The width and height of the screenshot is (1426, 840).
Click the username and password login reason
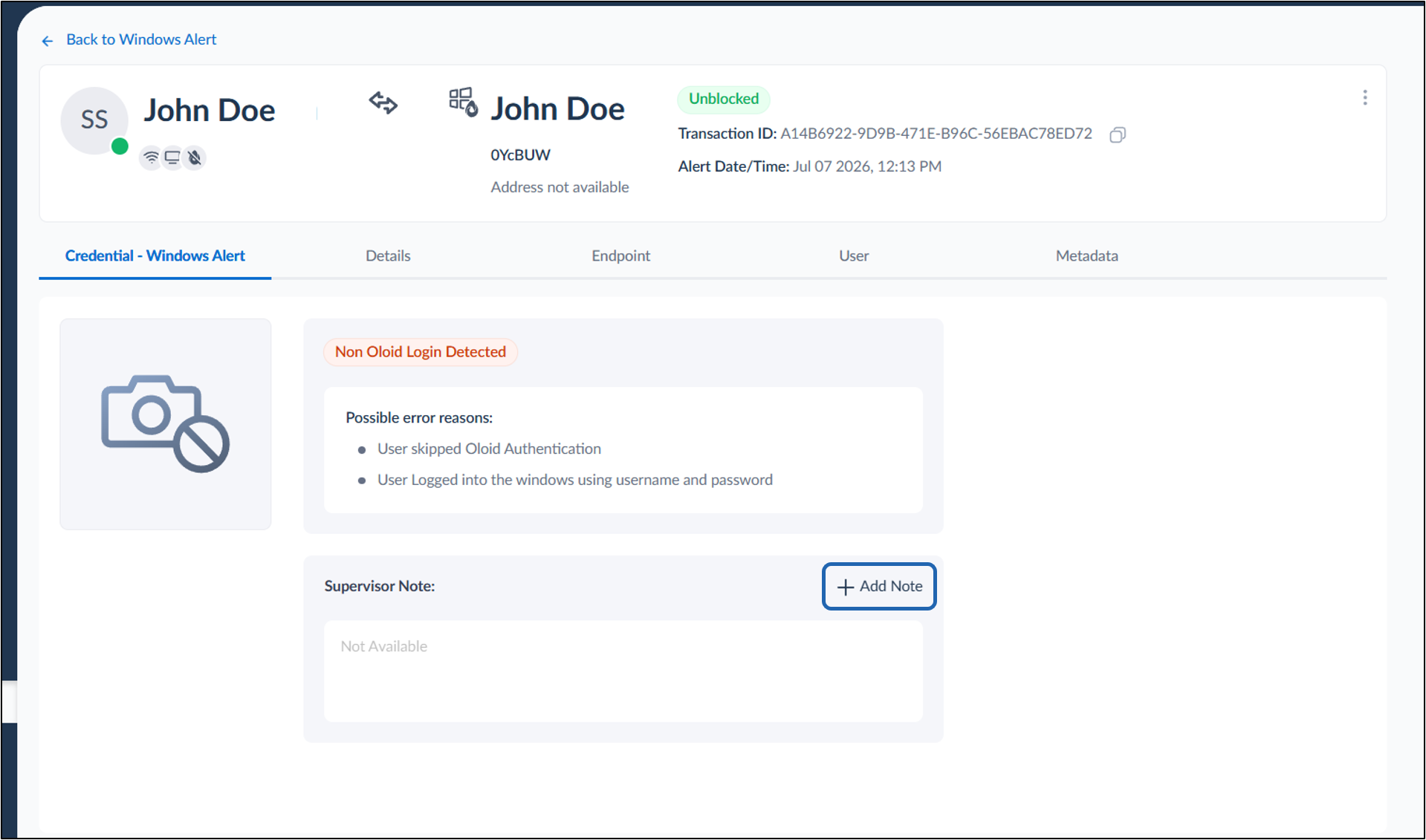(x=575, y=480)
